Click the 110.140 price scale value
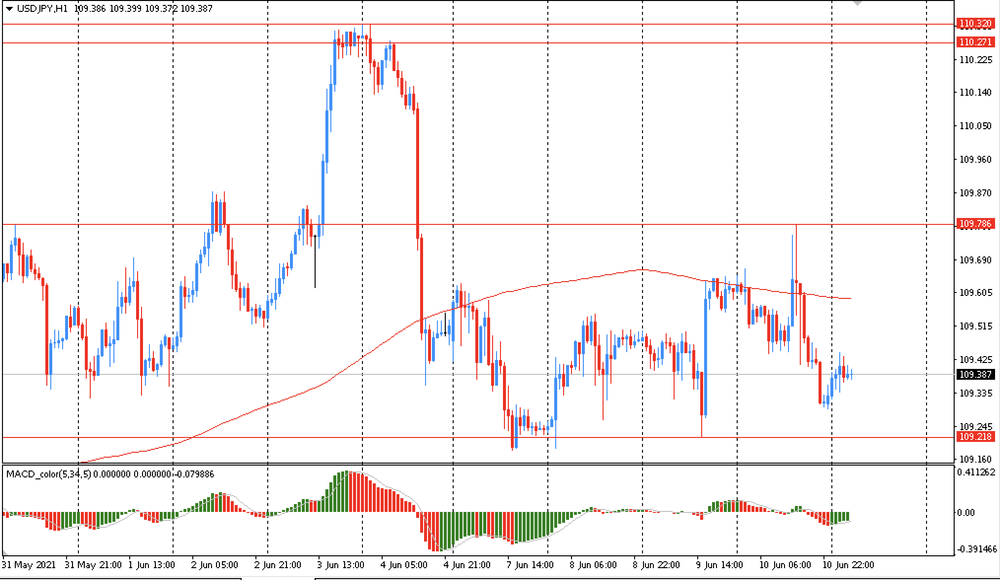1000x580 pixels. (x=976, y=93)
